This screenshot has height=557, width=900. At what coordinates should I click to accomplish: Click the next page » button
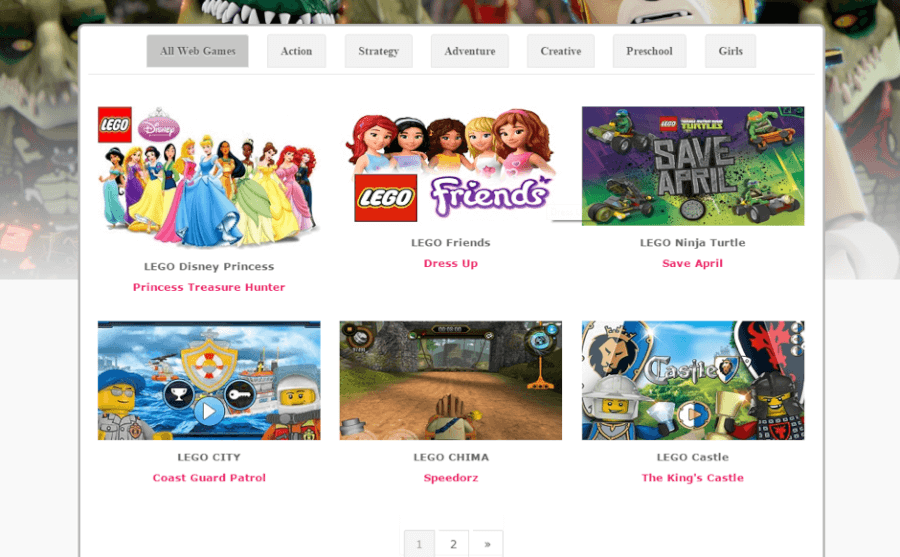(487, 544)
